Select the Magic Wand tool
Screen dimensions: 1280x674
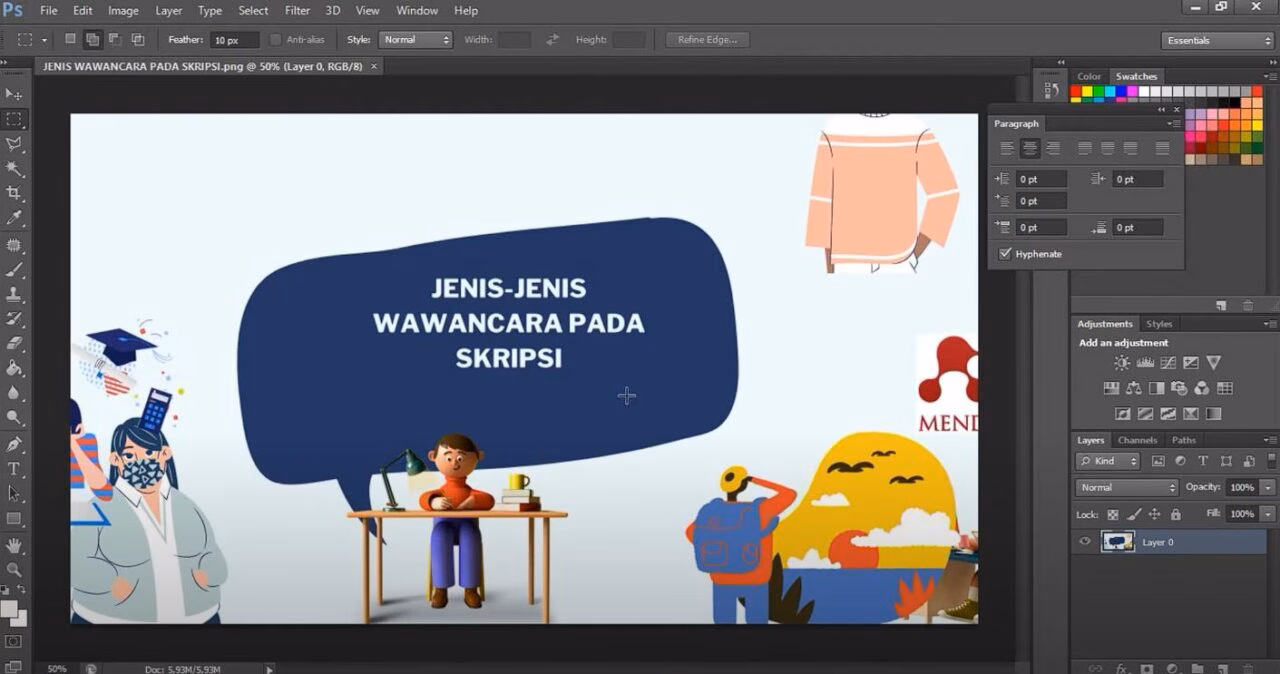coord(14,169)
